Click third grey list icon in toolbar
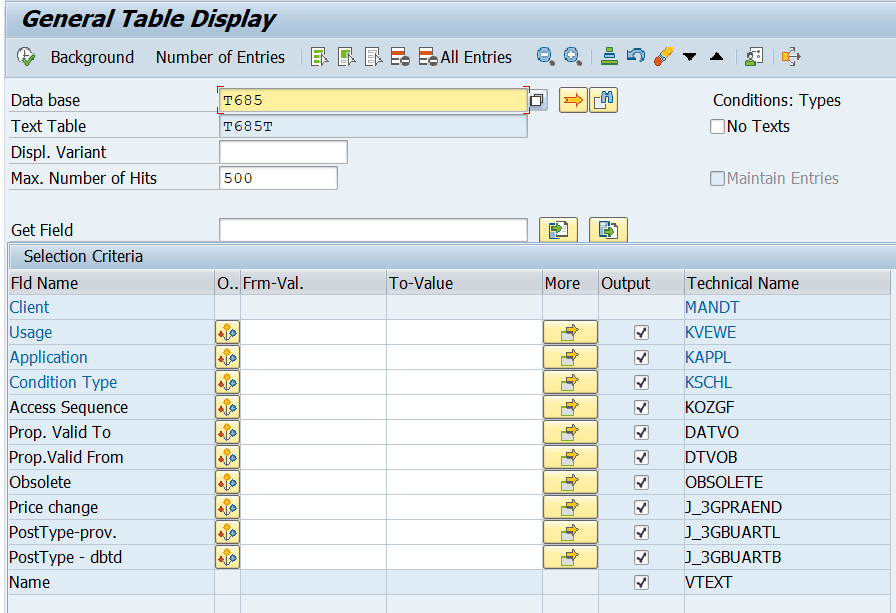Viewport: 896px width, 613px height. click(373, 57)
